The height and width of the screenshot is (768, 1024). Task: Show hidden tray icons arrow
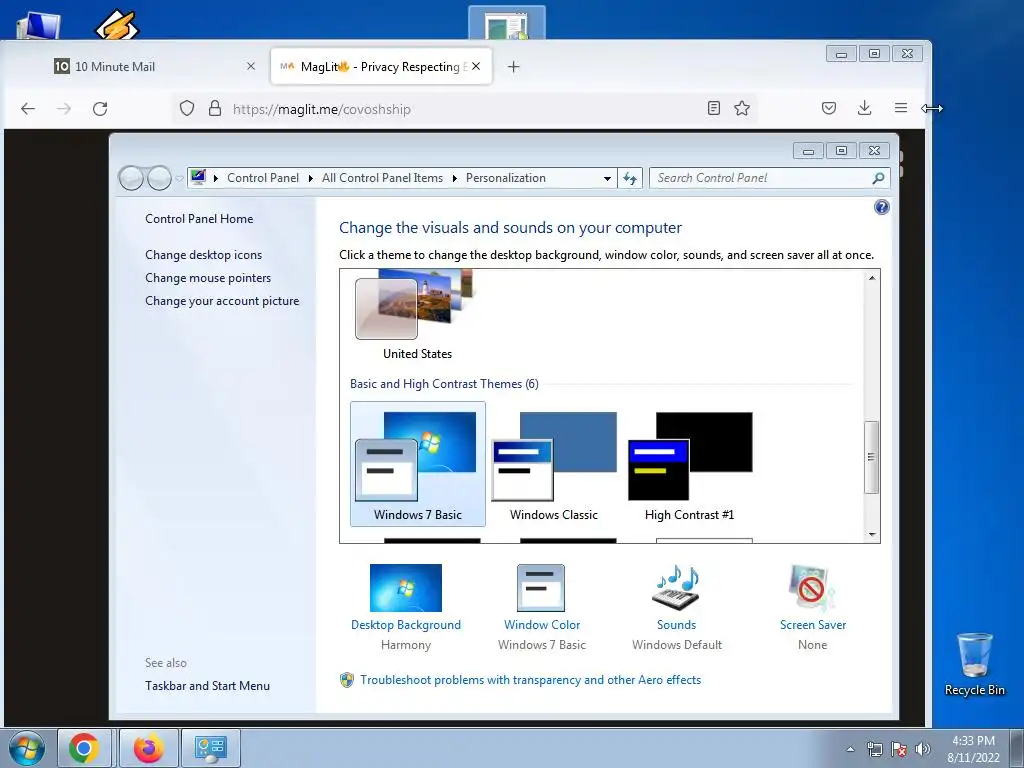(850, 749)
